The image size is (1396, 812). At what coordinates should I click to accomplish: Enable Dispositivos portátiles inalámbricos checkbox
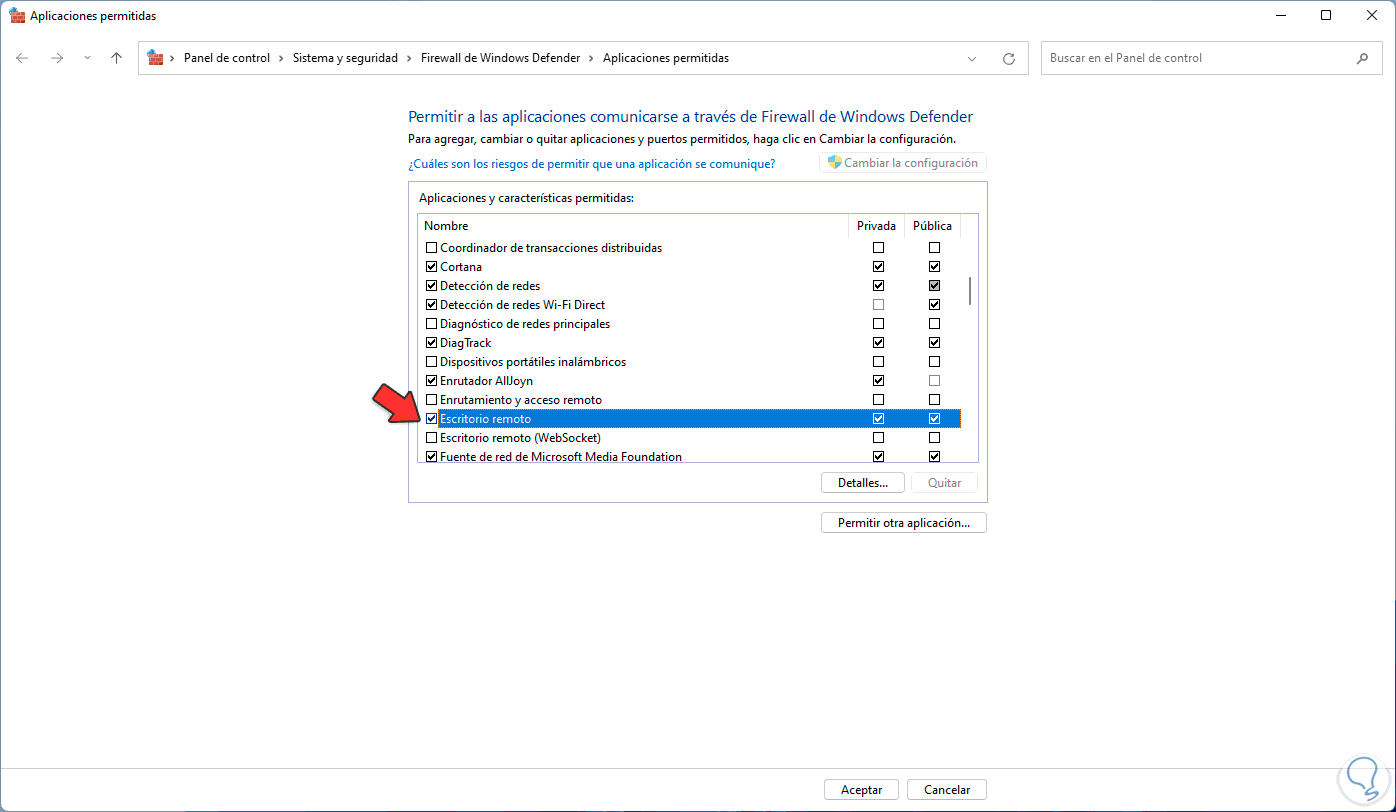(432, 362)
